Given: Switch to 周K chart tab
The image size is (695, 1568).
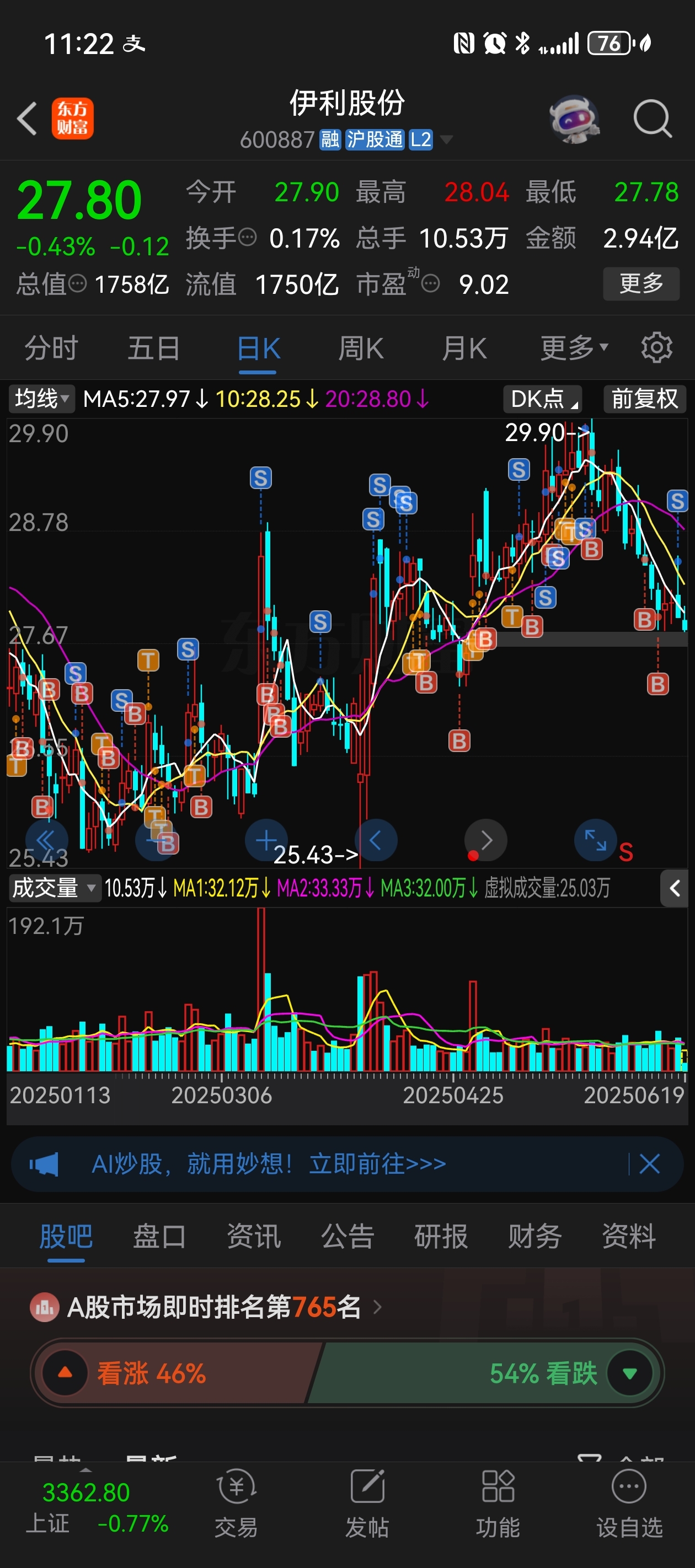Looking at the screenshot, I should pos(361,348).
